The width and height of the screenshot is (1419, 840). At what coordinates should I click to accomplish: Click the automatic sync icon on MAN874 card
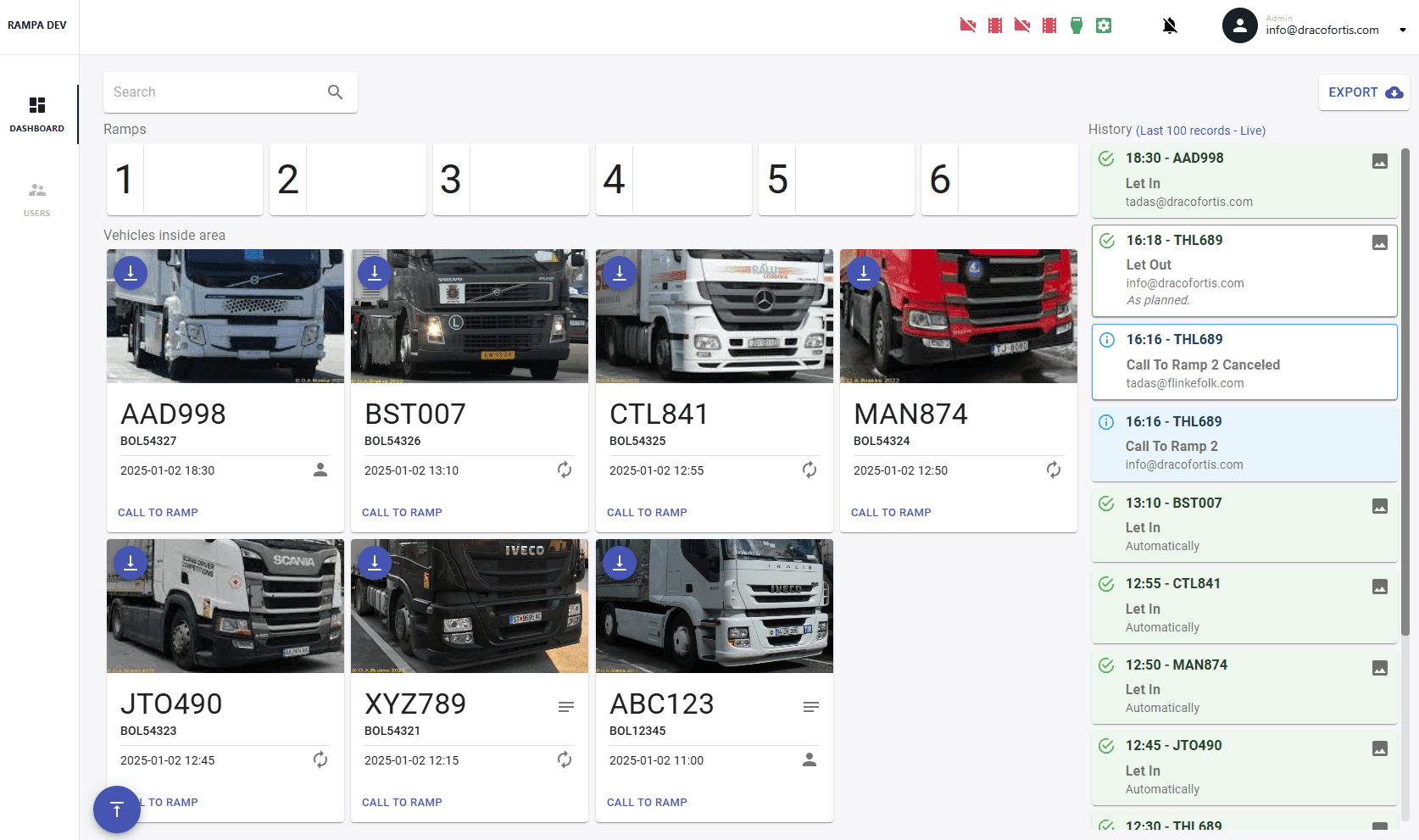click(1054, 470)
